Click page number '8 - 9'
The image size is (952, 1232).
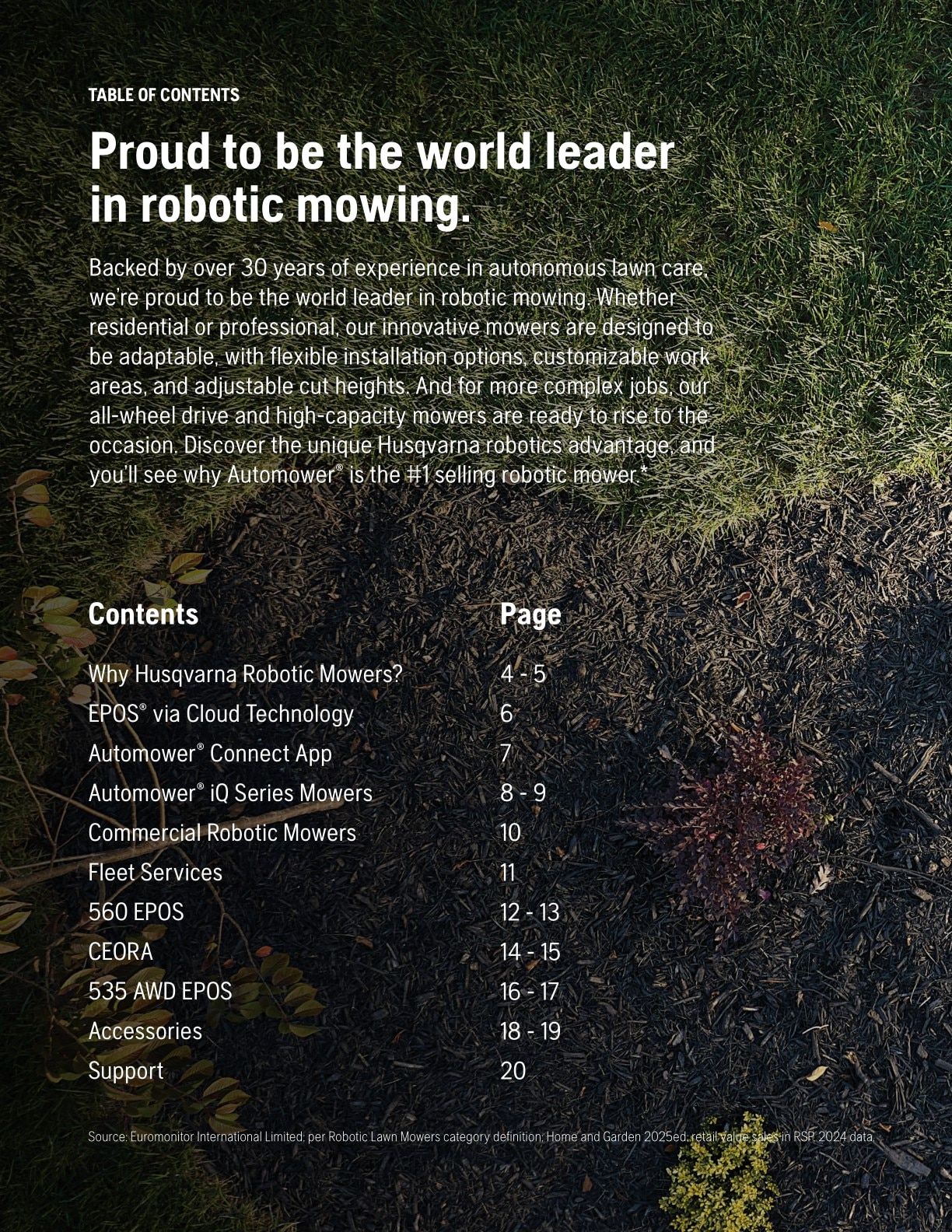[x=523, y=793]
